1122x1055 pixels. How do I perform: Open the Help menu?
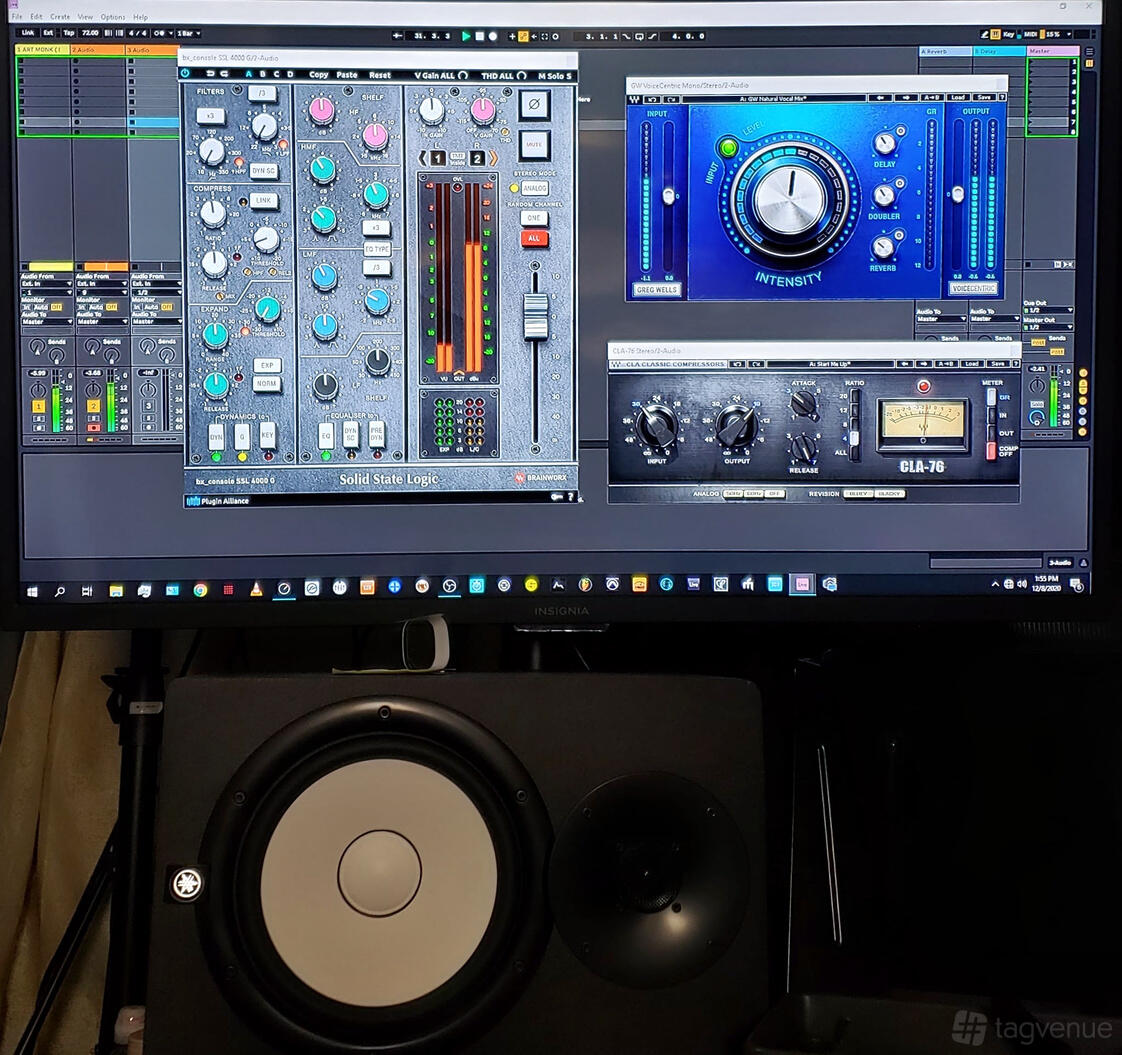coord(140,16)
